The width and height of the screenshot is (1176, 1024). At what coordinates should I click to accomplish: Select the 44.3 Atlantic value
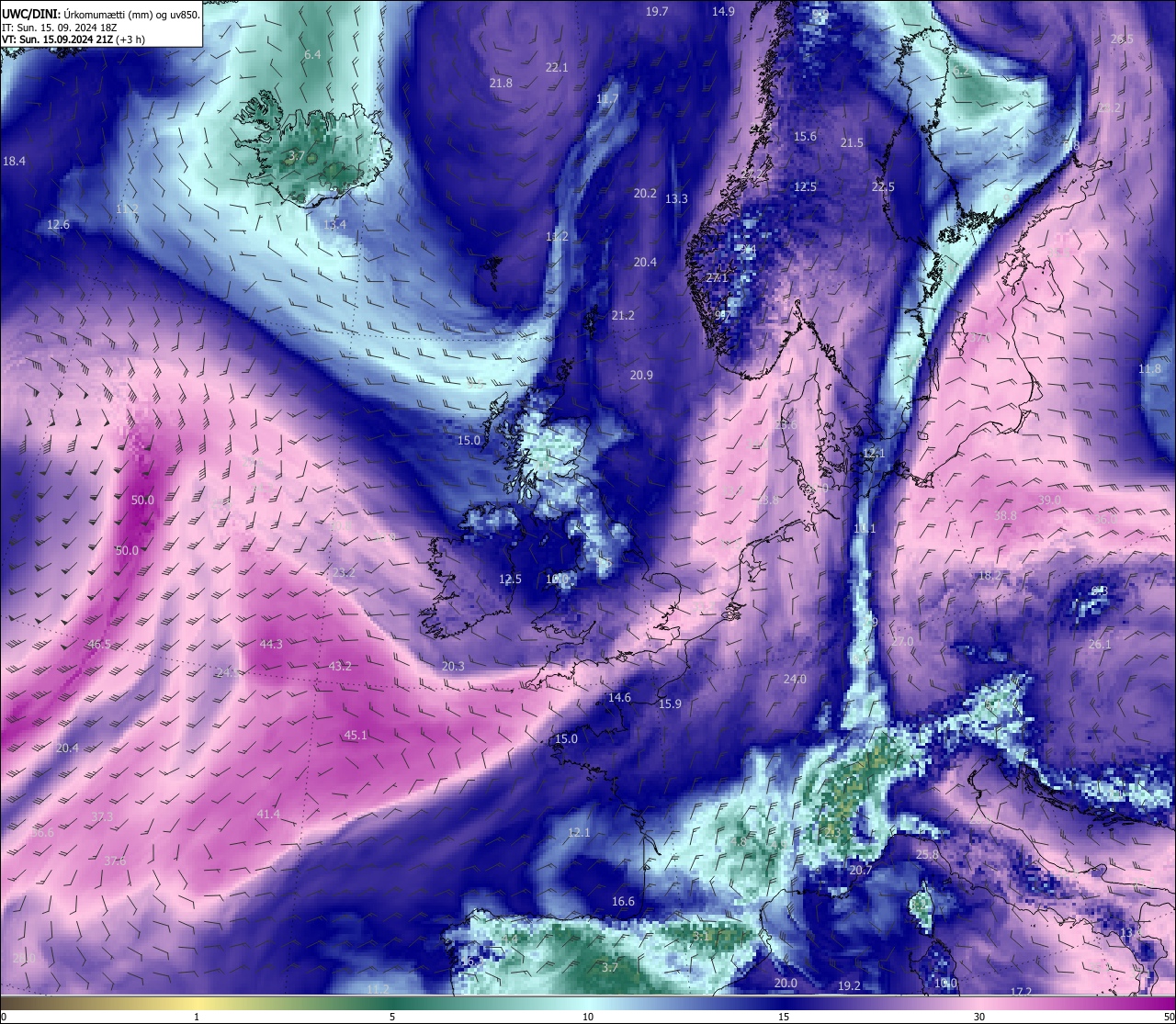click(x=271, y=644)
